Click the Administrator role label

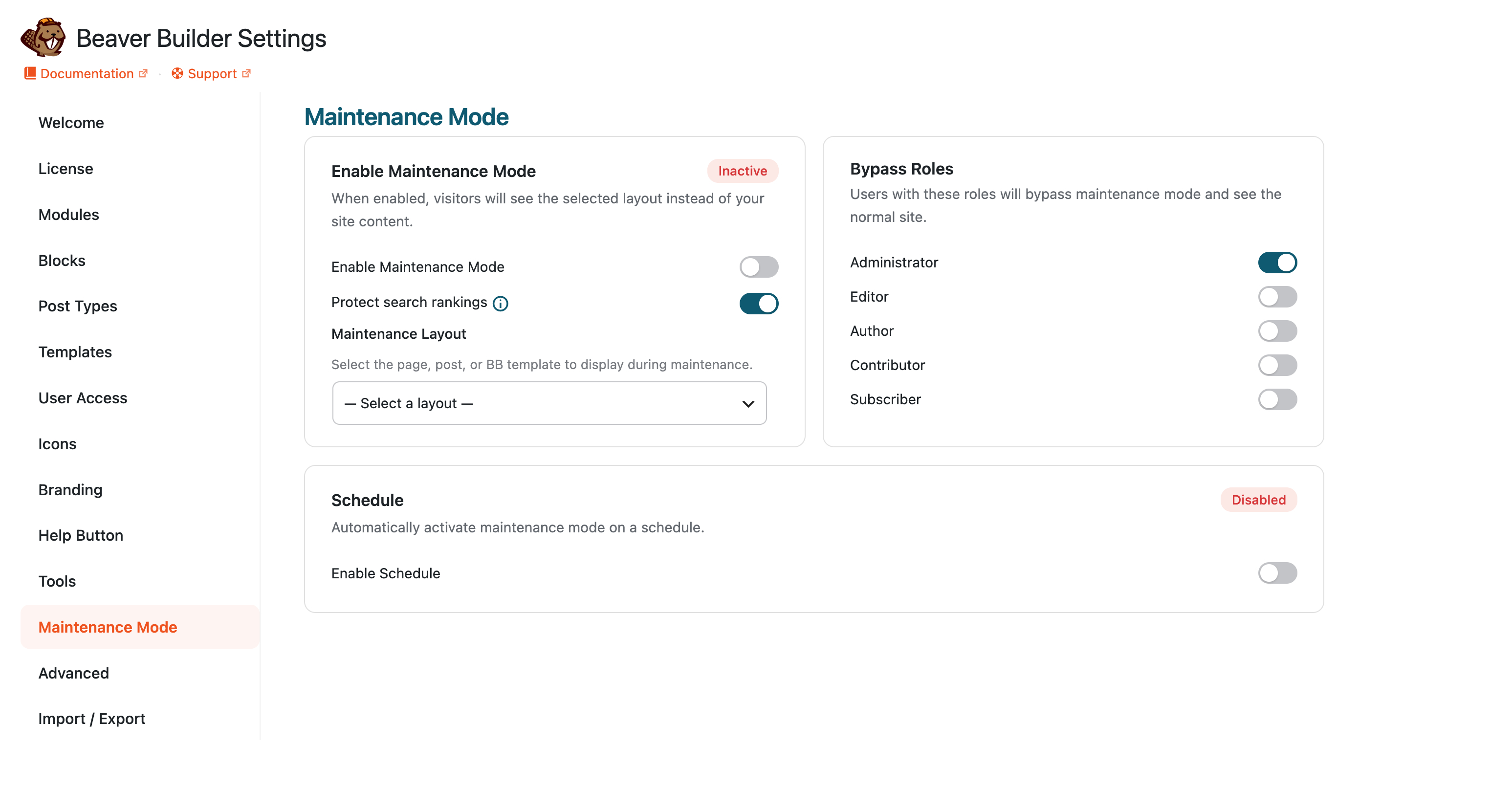[x=894, y=263]
